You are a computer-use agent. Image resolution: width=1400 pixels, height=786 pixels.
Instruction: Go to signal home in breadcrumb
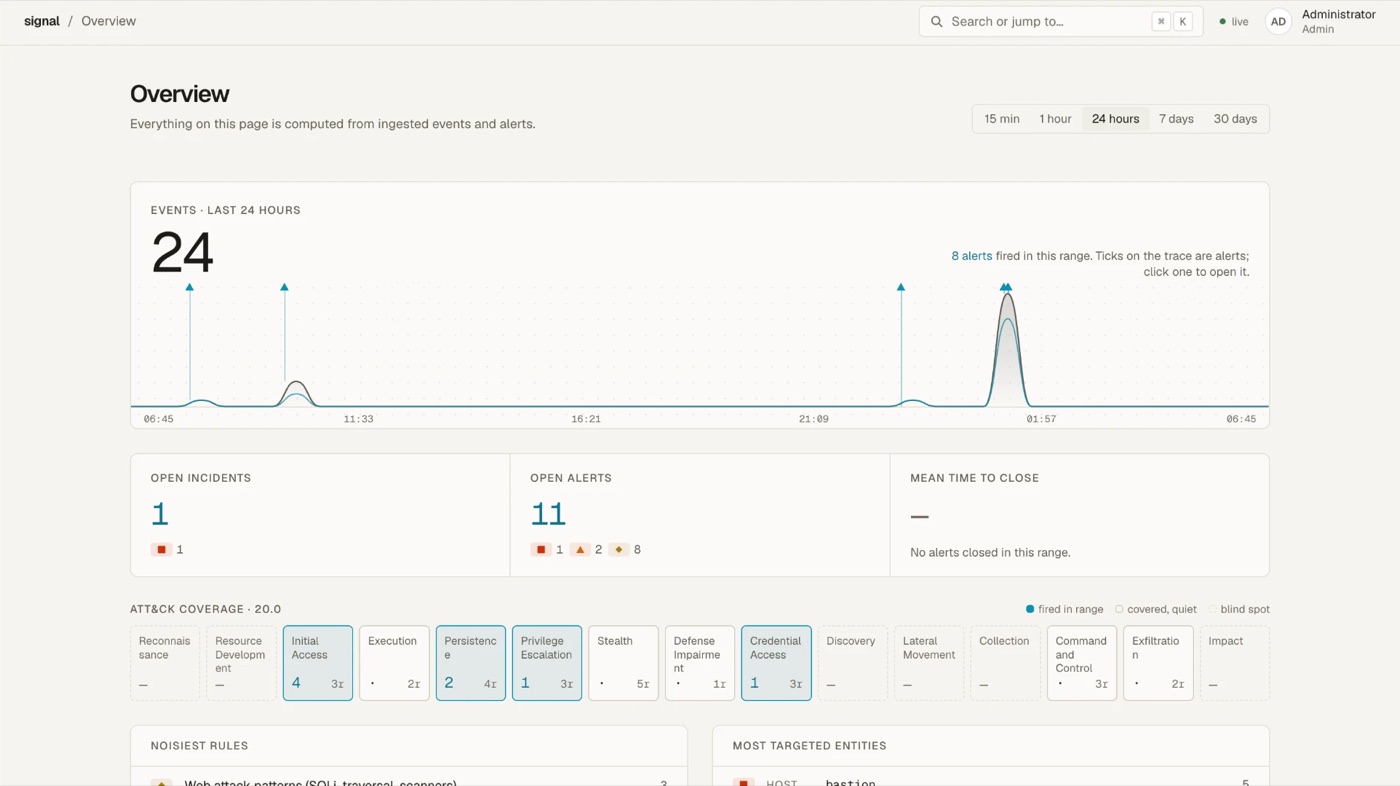point(42,21)
